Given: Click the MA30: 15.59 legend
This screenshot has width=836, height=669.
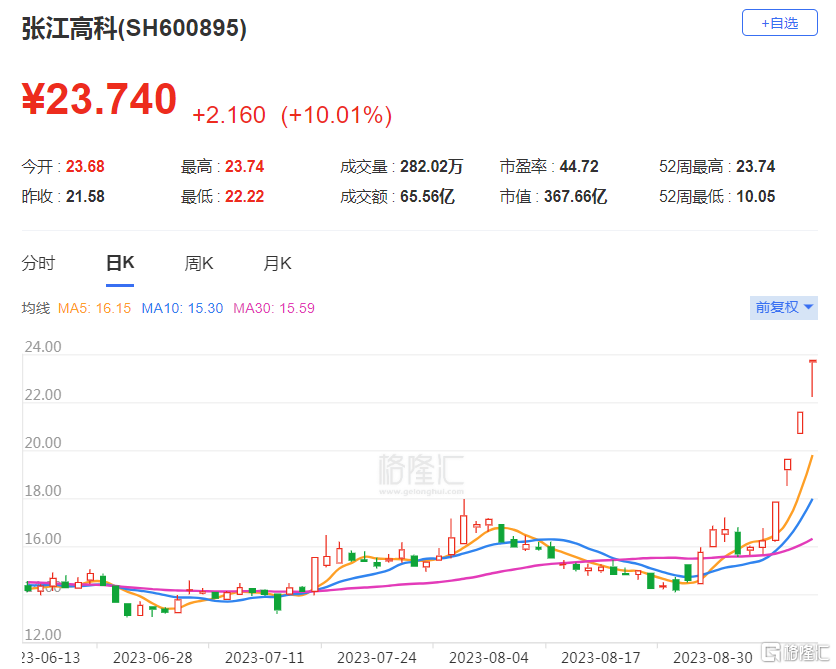Looking at the screenshot, I should [x=274, y=308].
